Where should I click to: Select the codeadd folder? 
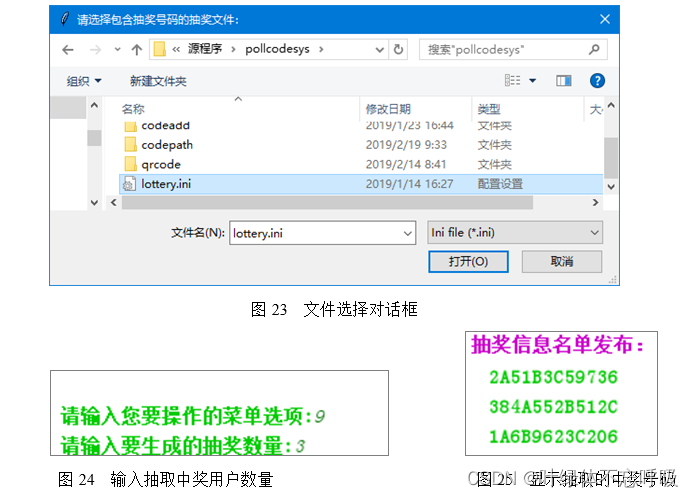click(x=166, y=126)
